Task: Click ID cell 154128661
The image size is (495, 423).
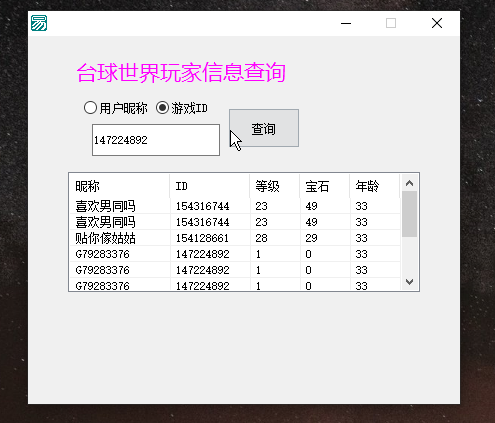Action: tap(202, 238)
